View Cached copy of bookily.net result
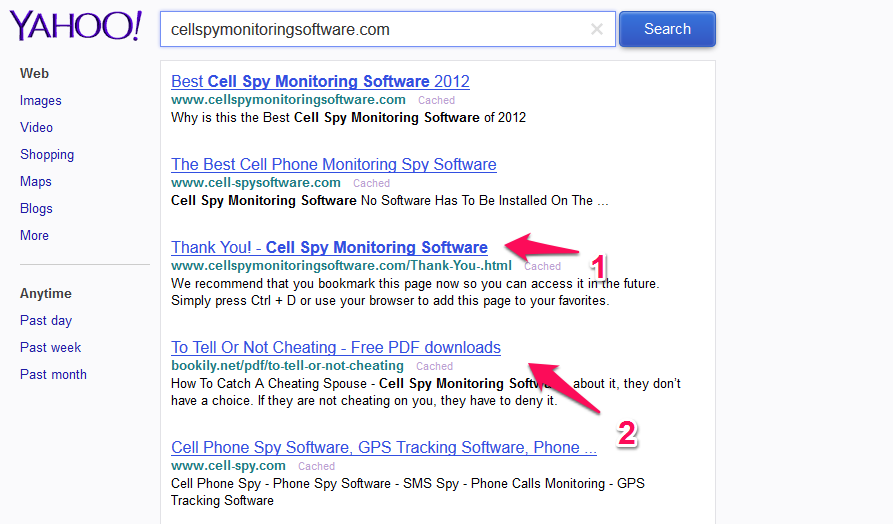This screenshot has height=524, width=893. [x=435, y=366]
